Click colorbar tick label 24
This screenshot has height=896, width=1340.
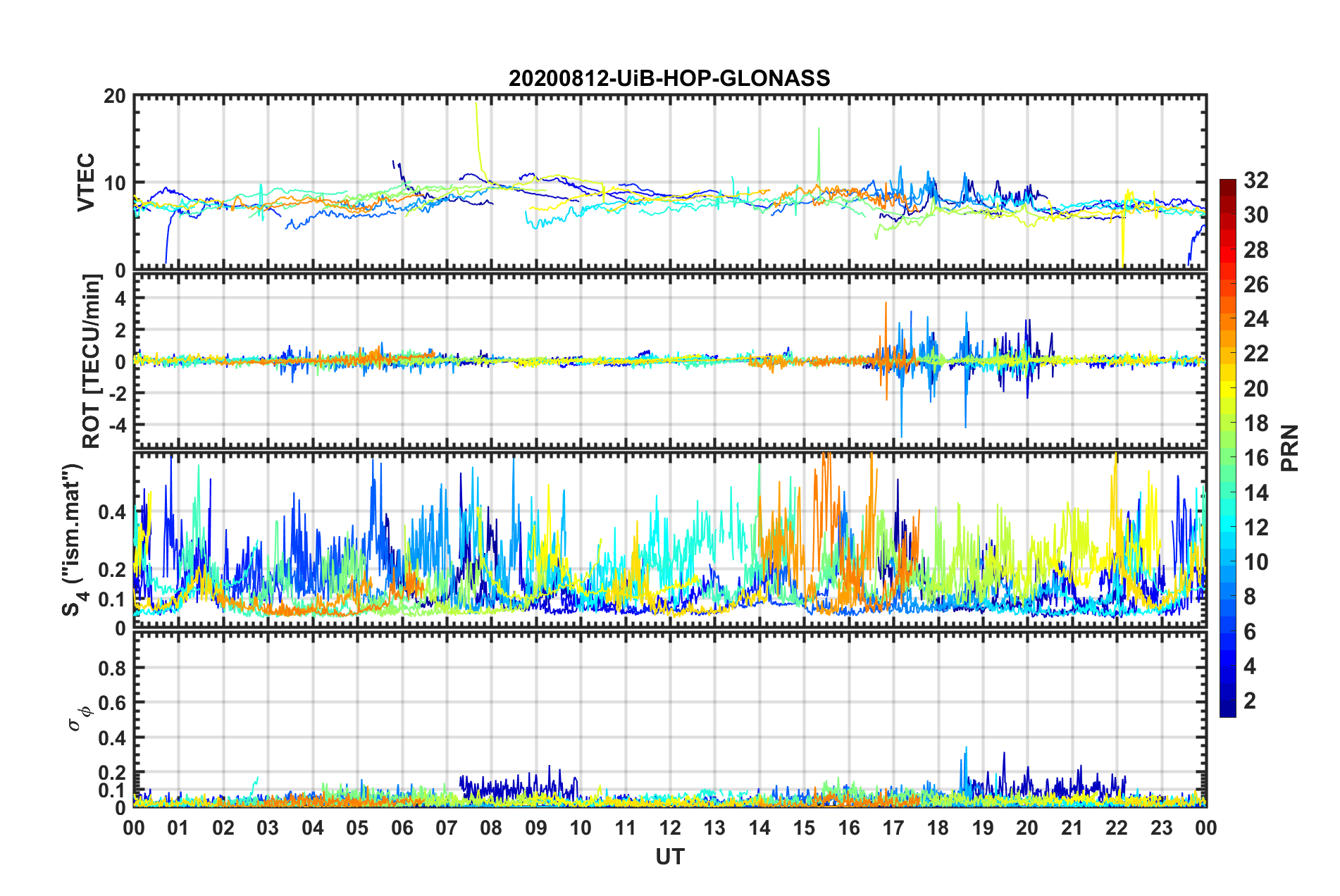click(1255, 319)
